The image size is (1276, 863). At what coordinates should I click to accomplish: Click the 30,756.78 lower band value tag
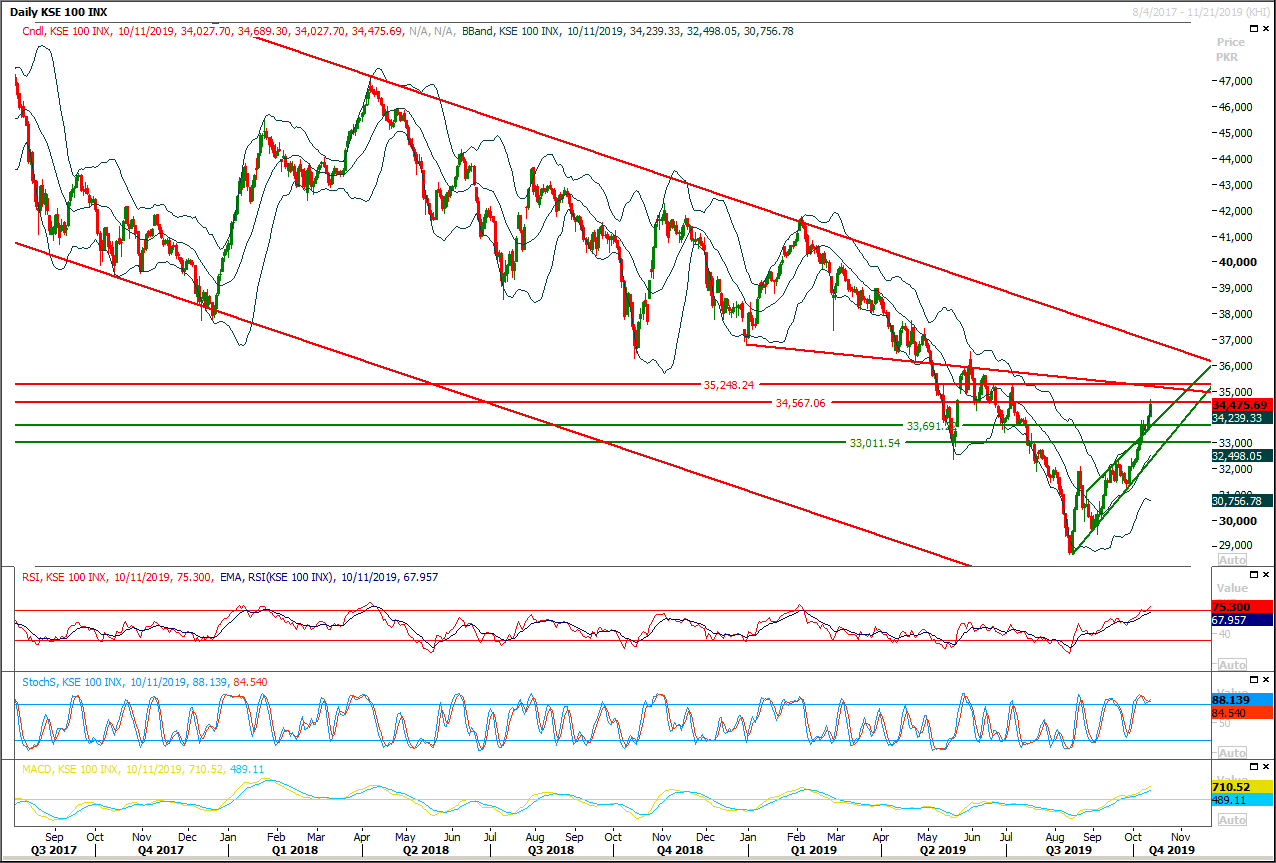click(x=1241, y=501)
